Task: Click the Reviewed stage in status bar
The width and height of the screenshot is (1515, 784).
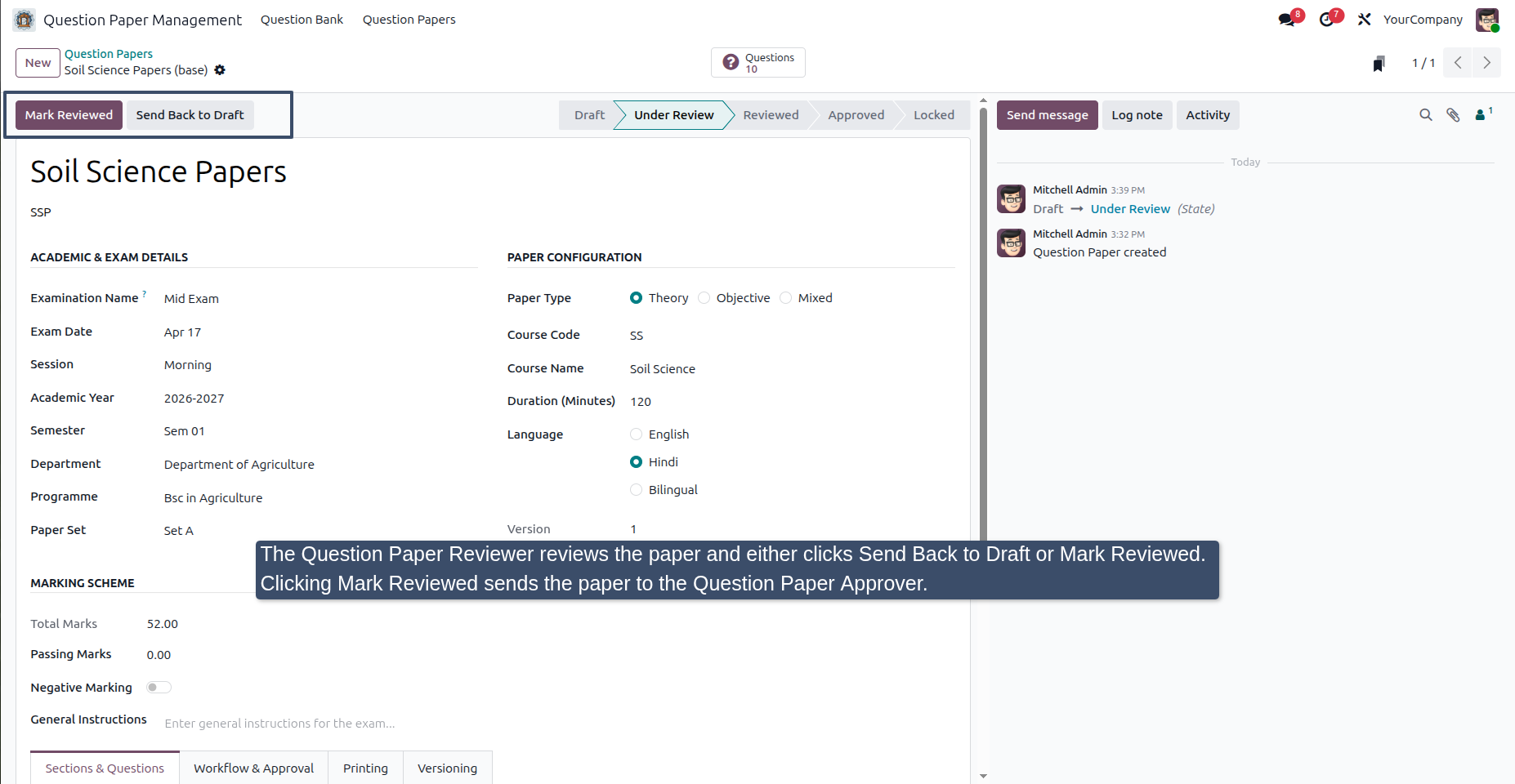Action: (x=771, y=115)
